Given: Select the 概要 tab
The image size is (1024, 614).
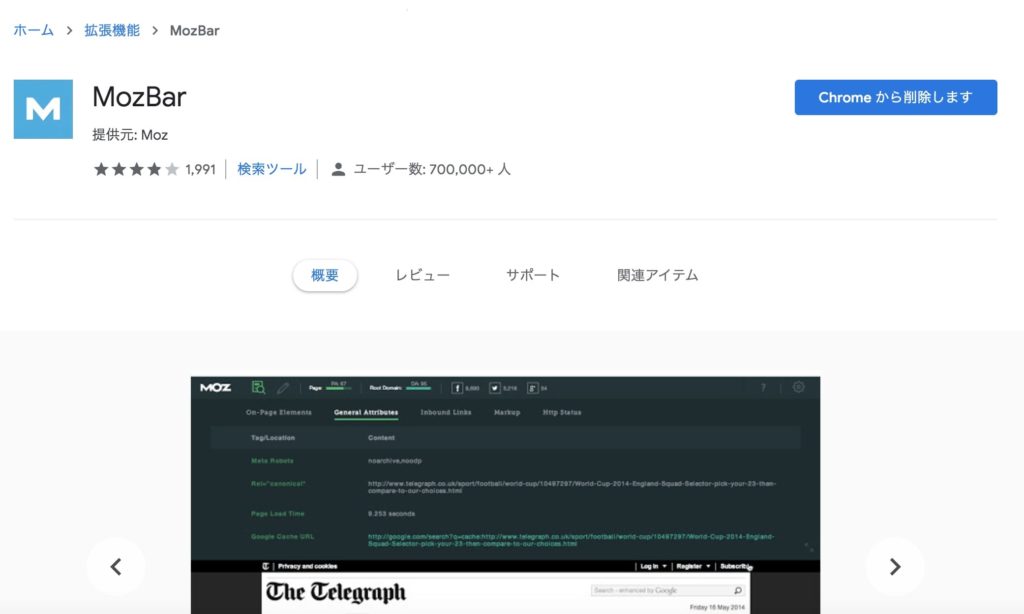Looking at the screenshot, I should click(325, 276).
